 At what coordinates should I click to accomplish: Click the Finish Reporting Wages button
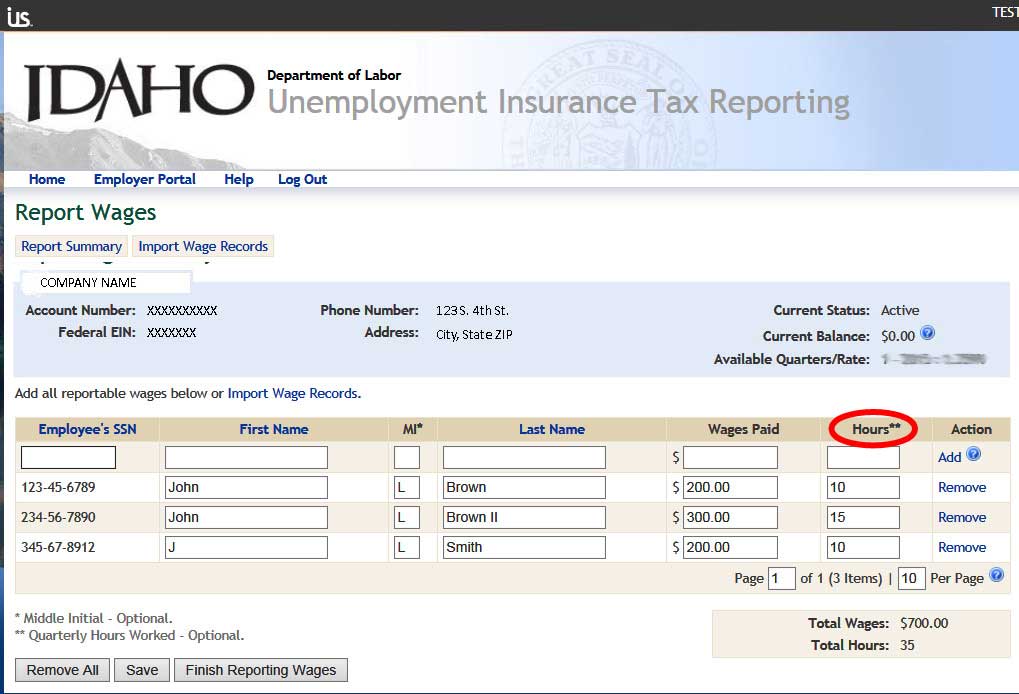coord(260,670)
